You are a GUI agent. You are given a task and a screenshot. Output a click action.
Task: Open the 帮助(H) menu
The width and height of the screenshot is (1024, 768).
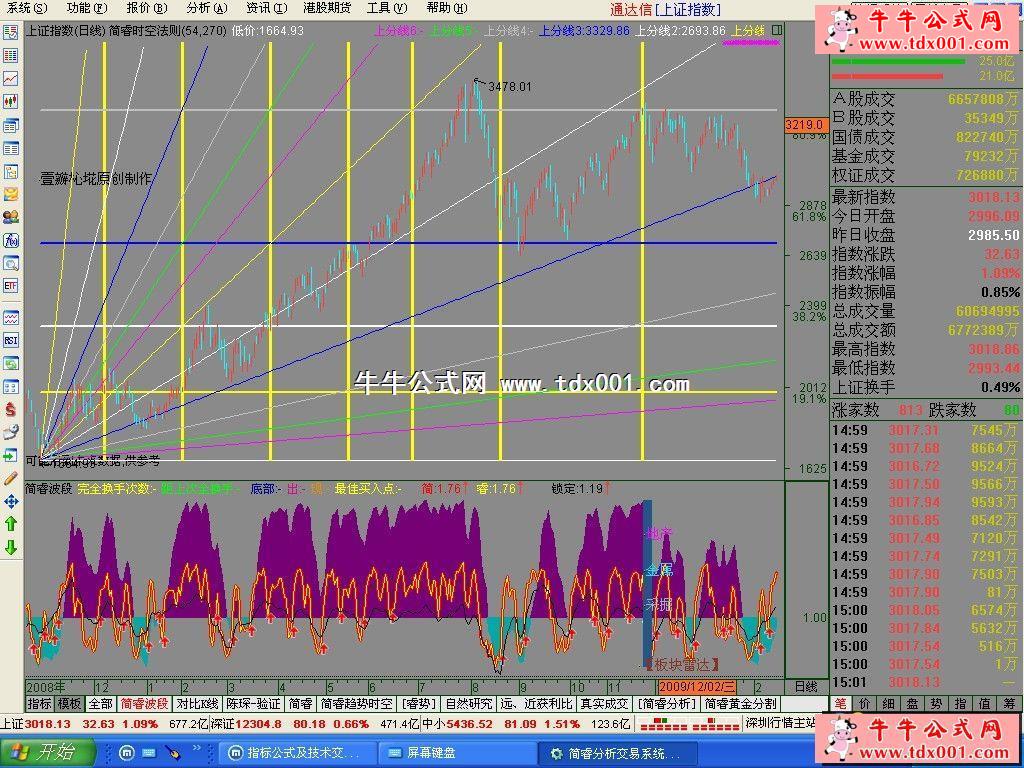[447, 8]
